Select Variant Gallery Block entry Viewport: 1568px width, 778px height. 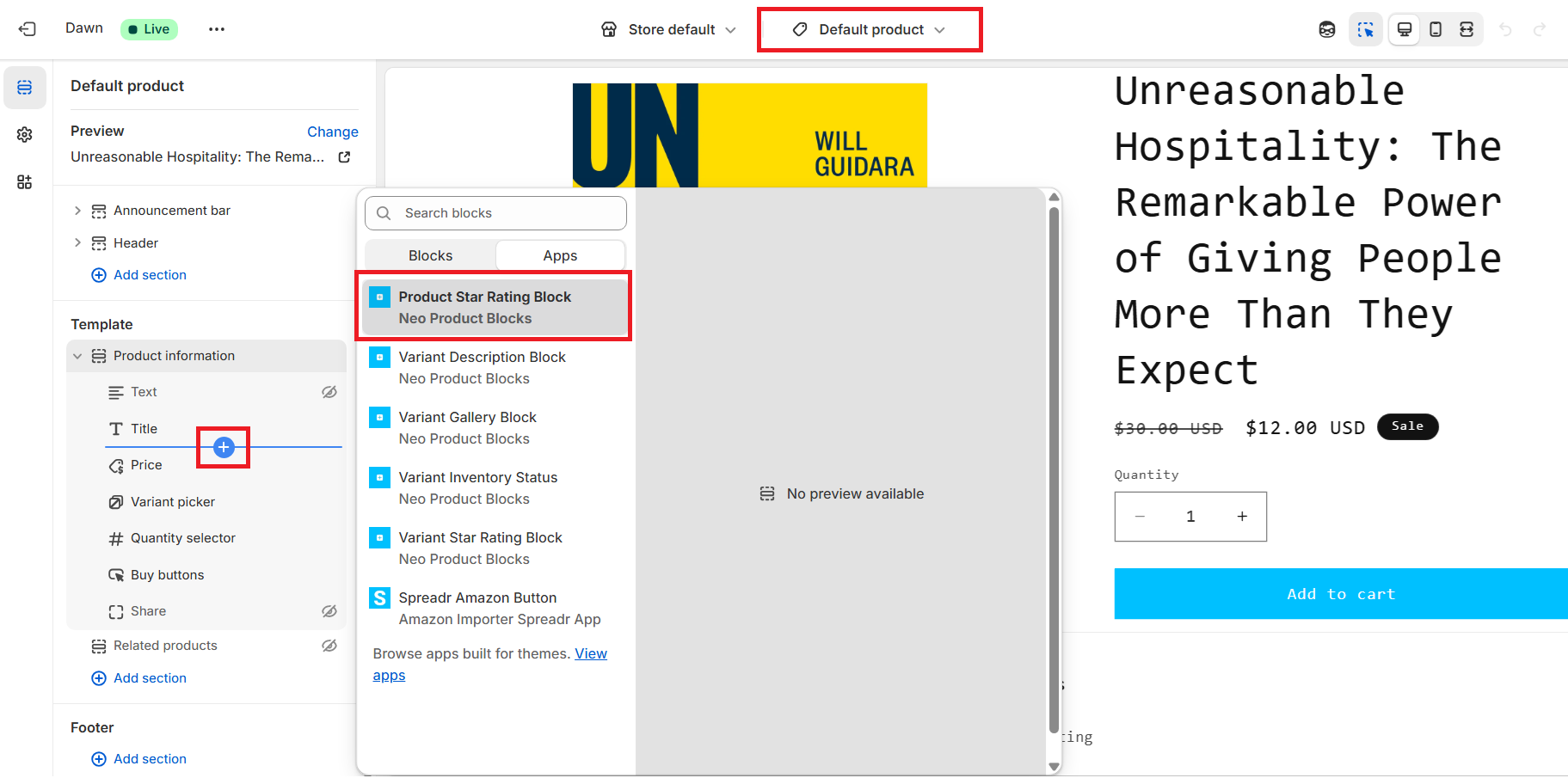point(495,428)
